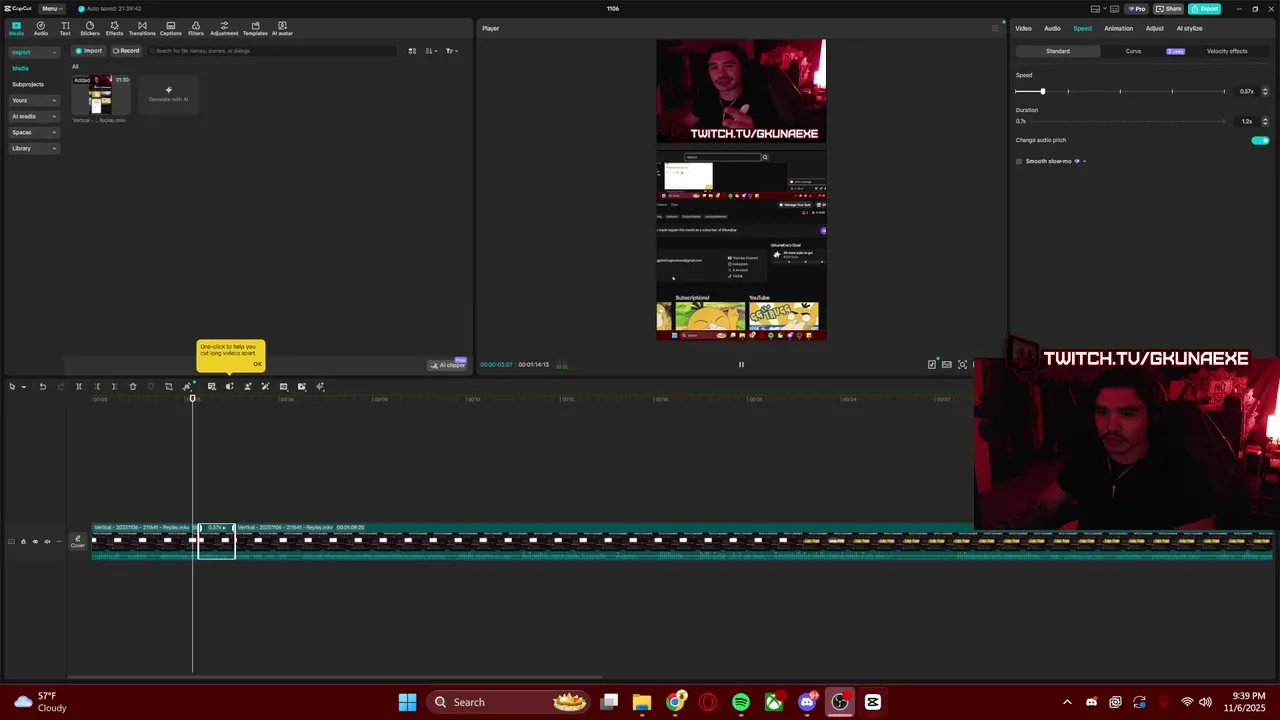Screen dimensions: 1280x720
Task: Open the Transitions panel
Action: [x=142, y=28]
